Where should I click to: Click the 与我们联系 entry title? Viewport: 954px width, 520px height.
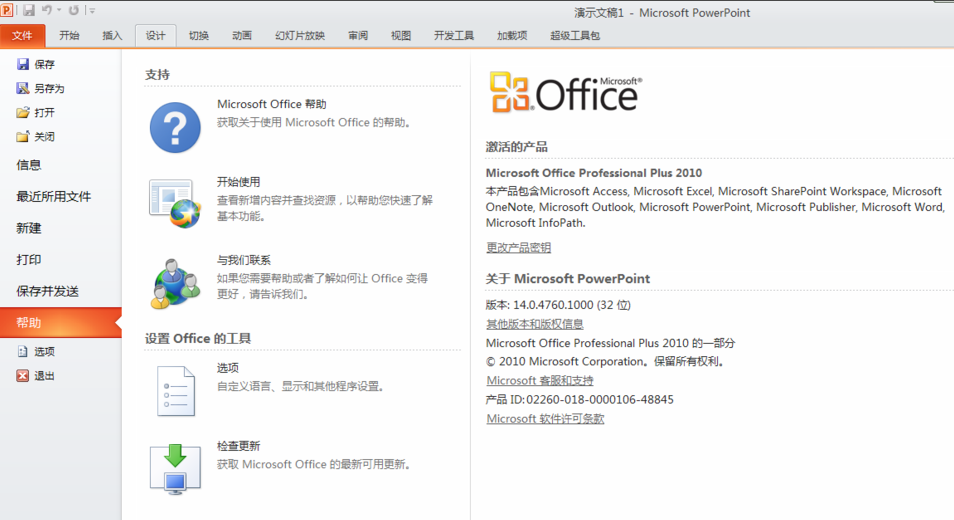pos(244,260)
